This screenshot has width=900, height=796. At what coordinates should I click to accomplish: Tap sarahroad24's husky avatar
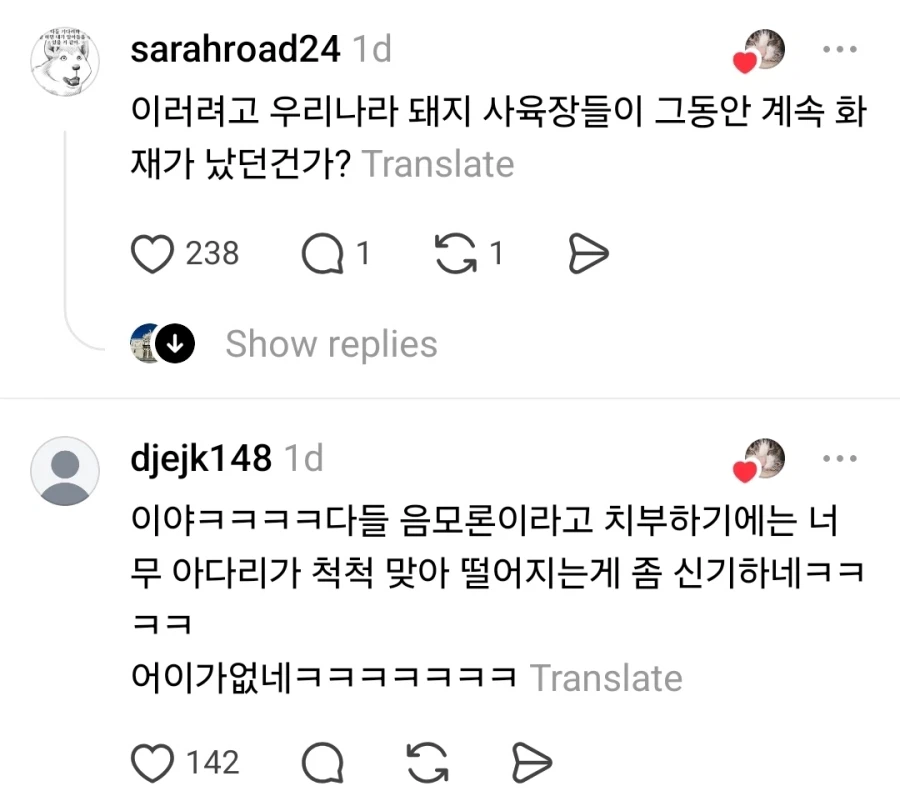pyautogui.click(x=65, y=61)
